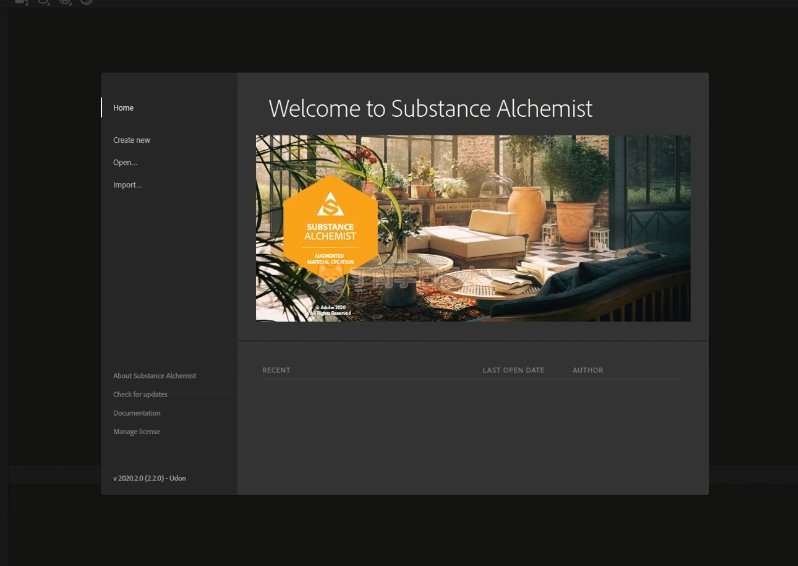Click the Manage license link
Viewport: 798px width, 566px height.
(136, 432)
